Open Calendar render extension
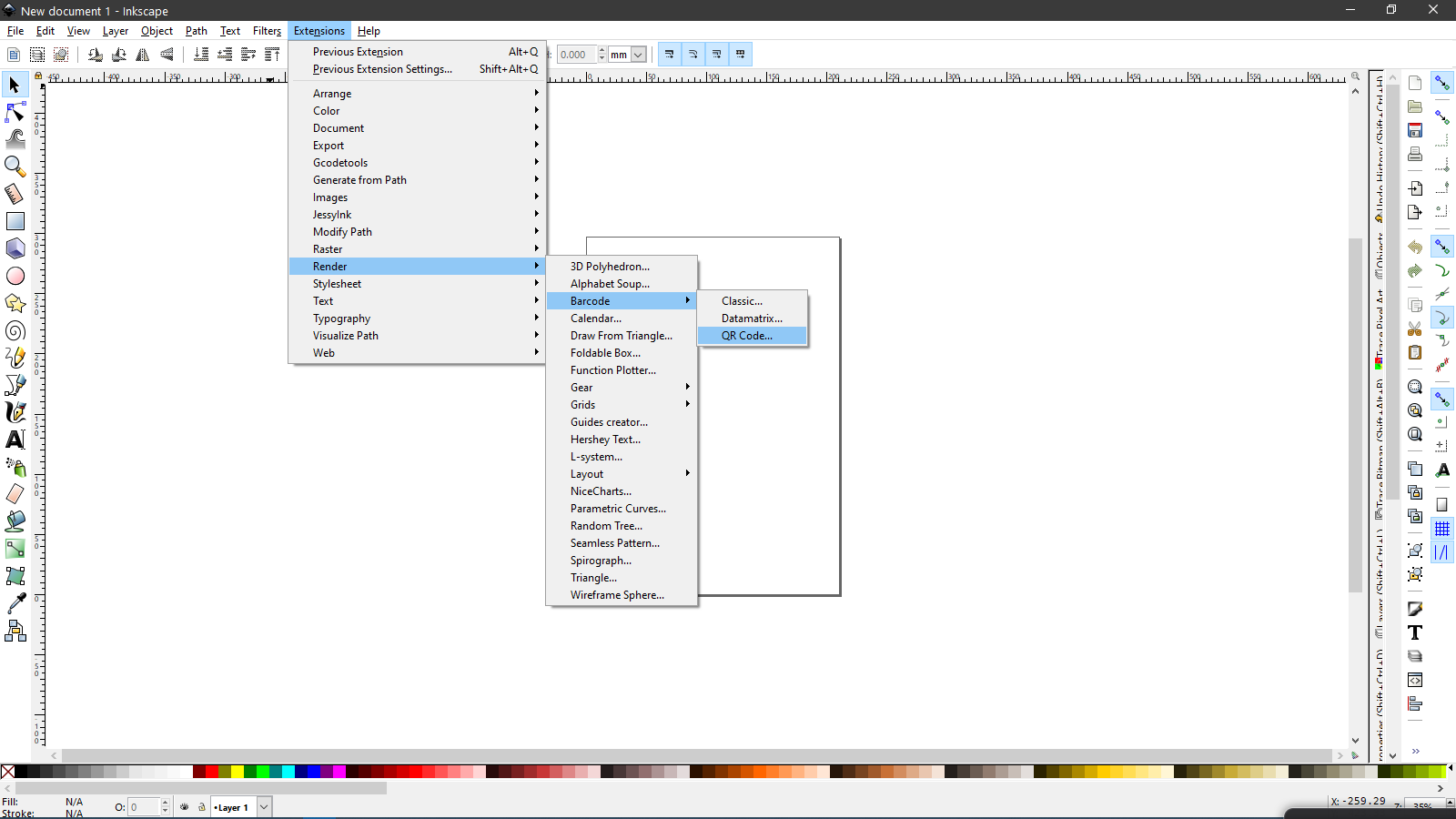This screenshot has height=819, width=1456. point(622,318)
